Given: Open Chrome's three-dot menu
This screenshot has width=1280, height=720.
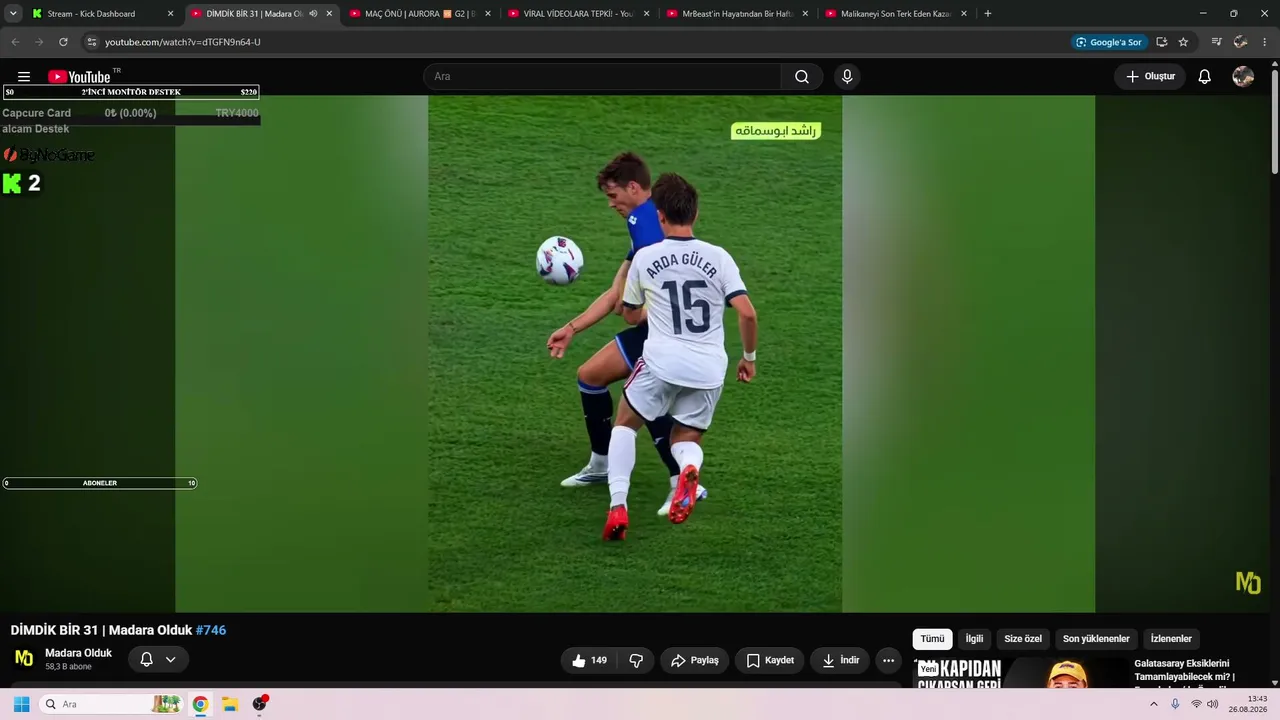Looking at the screenshot, I should pyautogui.click(x=1265, y=42).
